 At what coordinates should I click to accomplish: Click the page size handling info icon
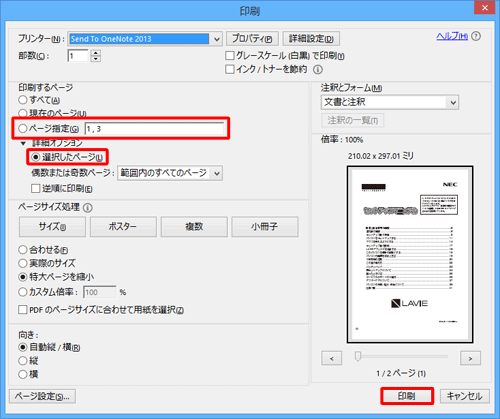pos(87,208)
